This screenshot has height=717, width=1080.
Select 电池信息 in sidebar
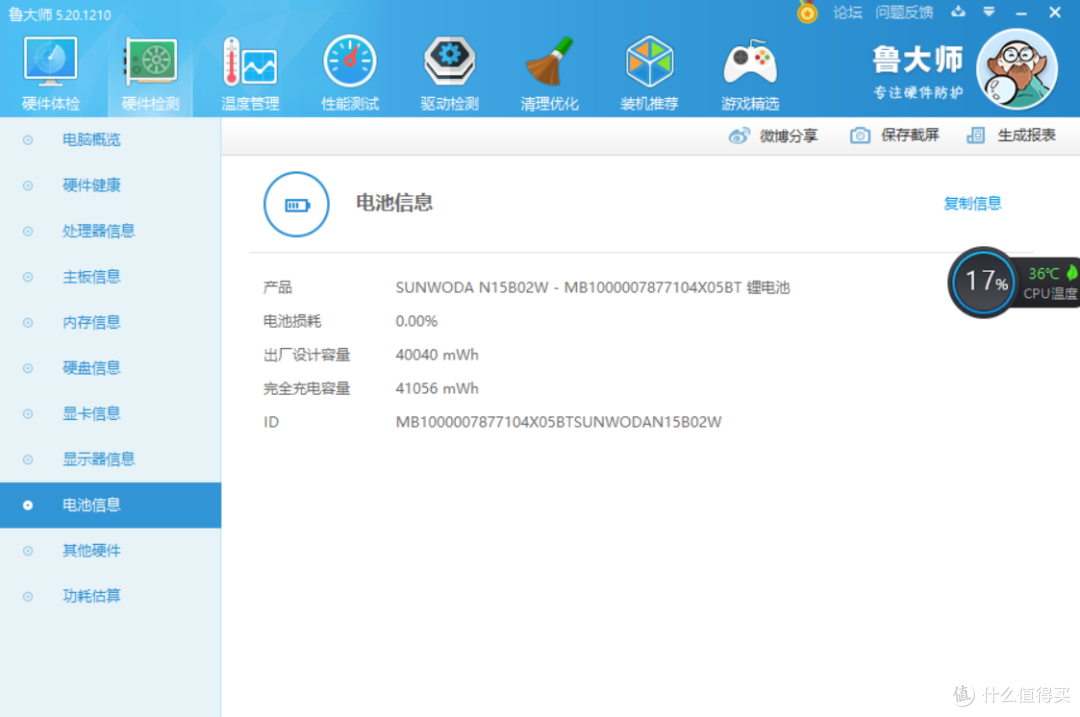tap(110, 505)
